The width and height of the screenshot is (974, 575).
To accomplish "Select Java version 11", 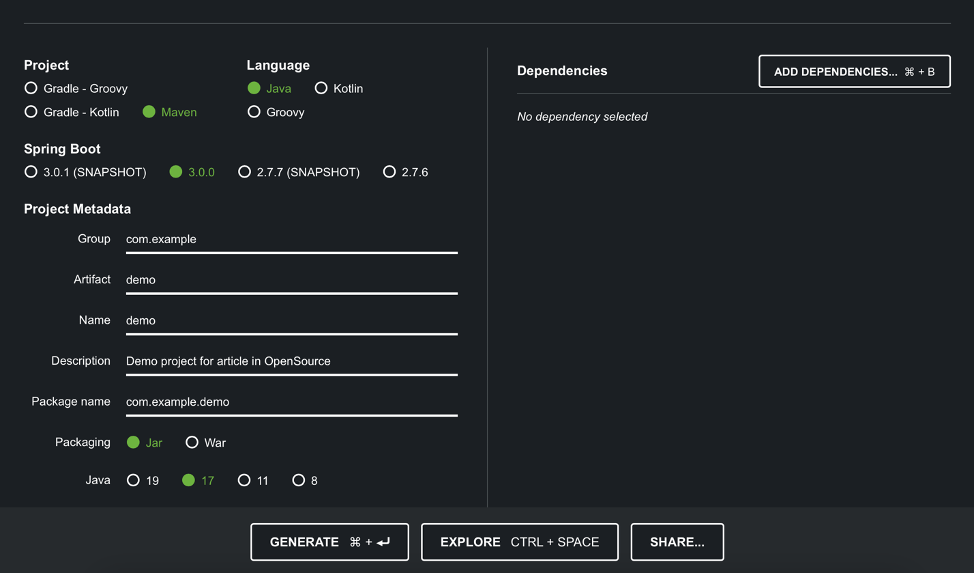I will (244, 481).
